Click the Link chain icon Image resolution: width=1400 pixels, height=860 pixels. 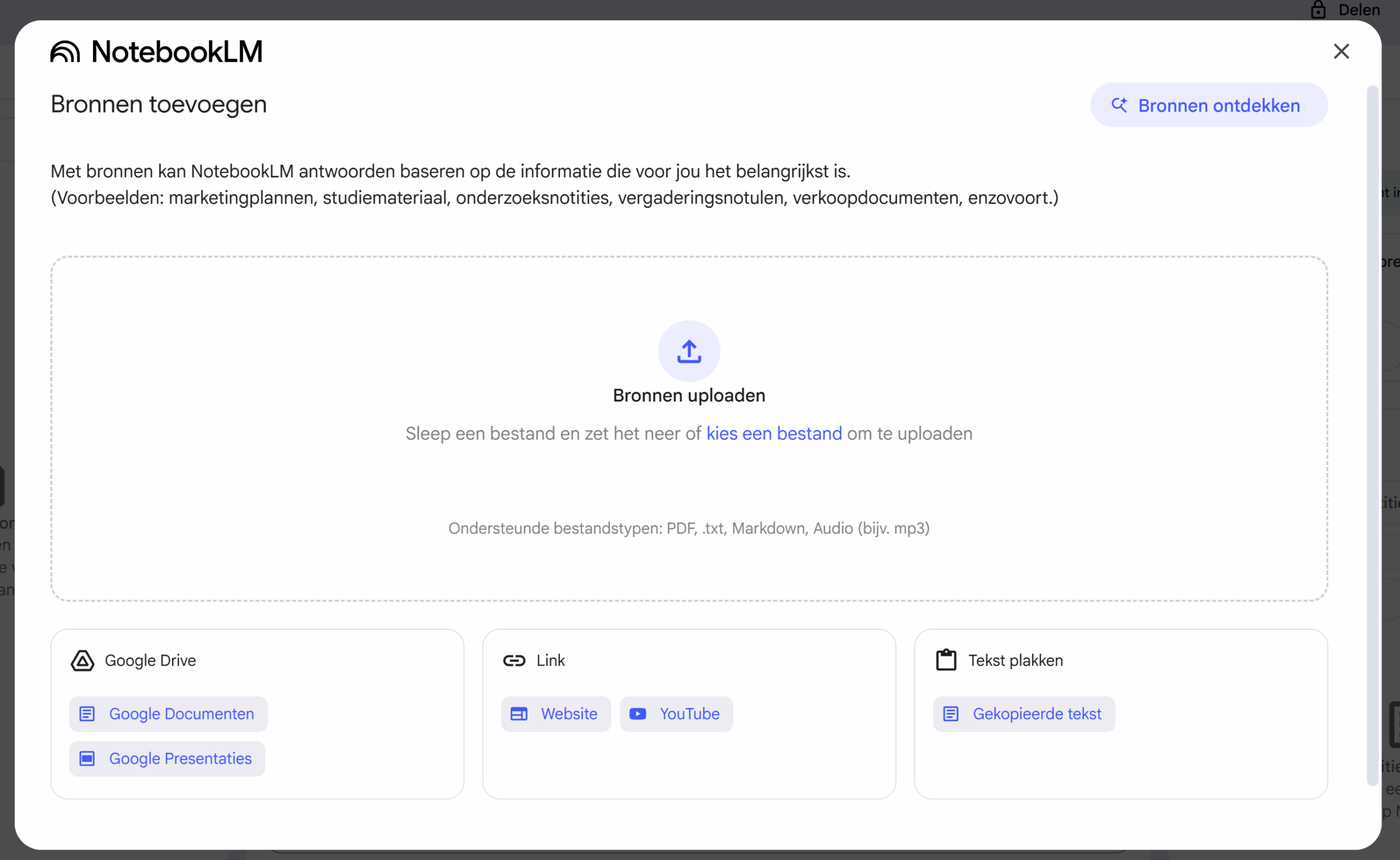point(514,660)
